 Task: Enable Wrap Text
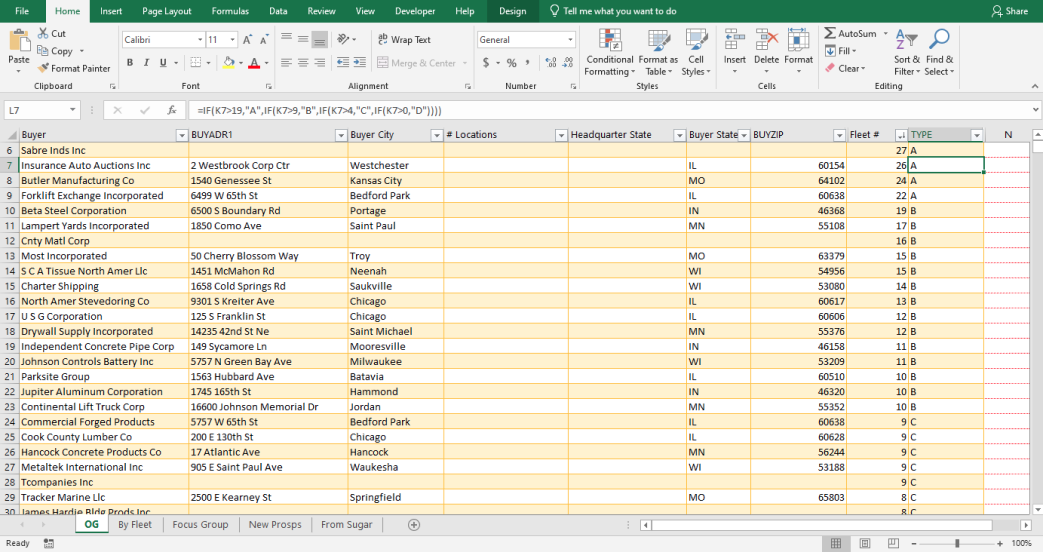point(404,39)
